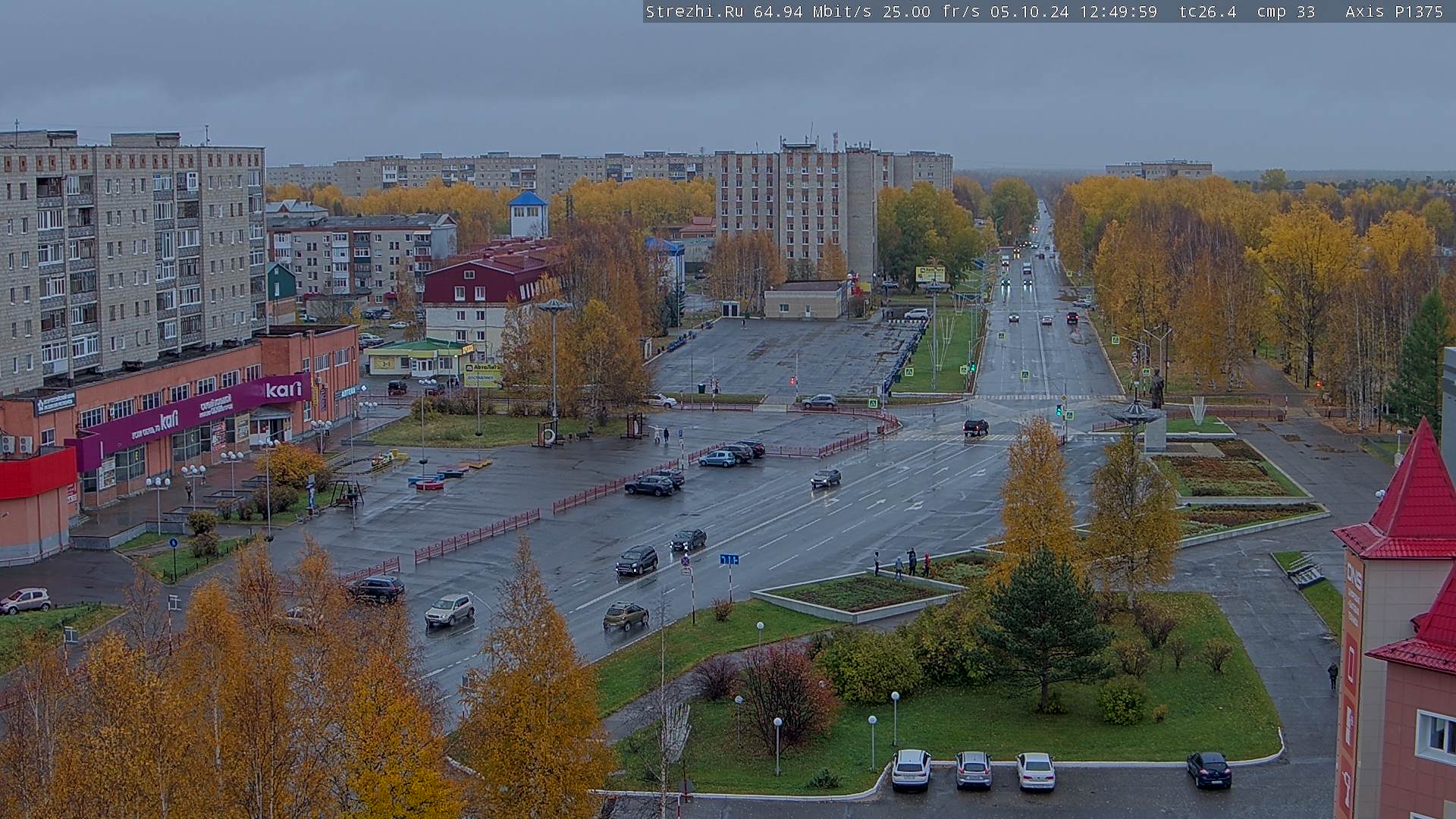Click the "Axis P1375" camera model text
The image size is (1456, 819).
(1395, 11)
